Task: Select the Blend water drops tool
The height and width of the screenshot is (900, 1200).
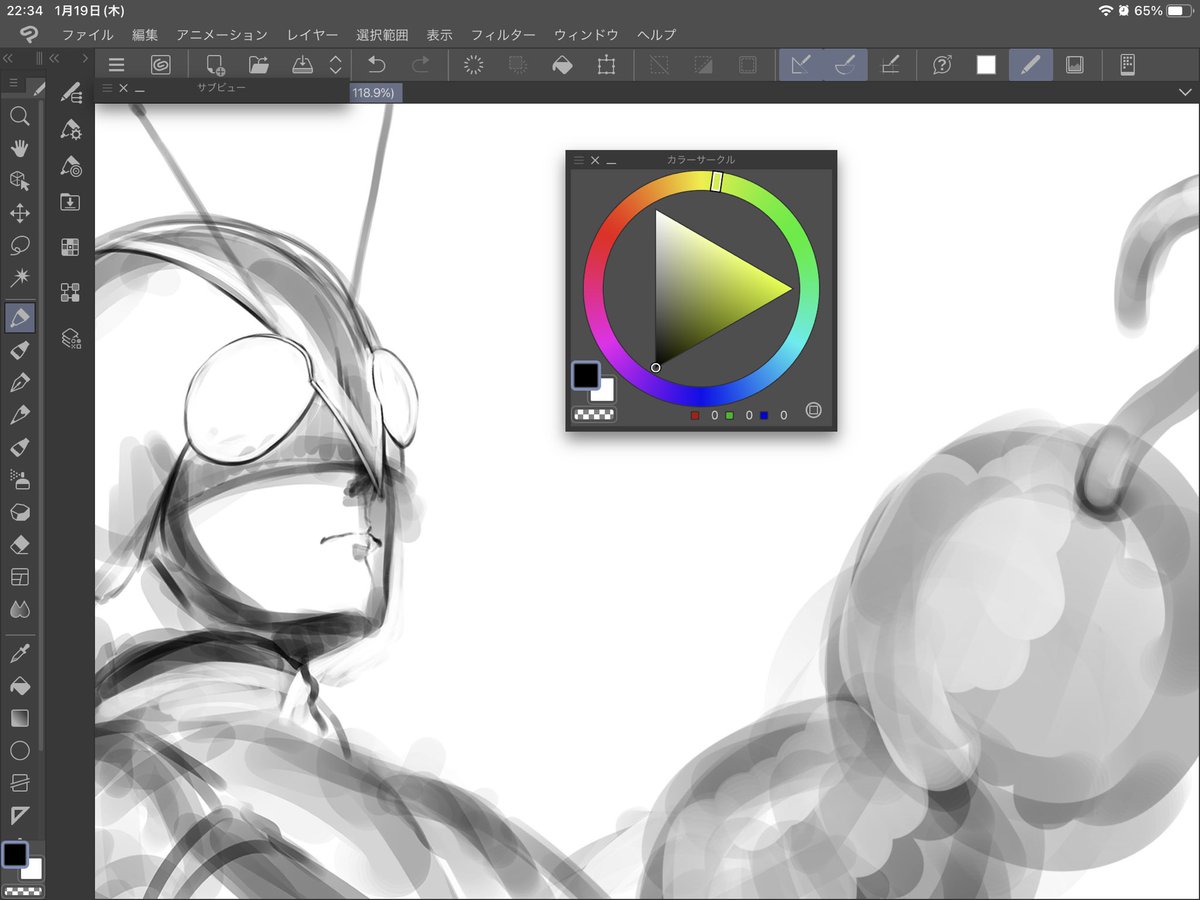Action: [19, 609]
